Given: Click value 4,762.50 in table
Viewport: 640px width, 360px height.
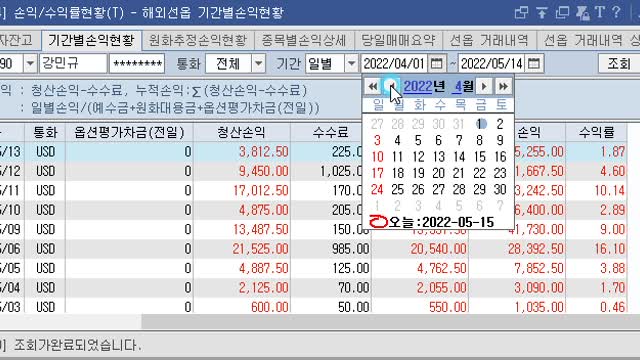Looking at the screenshot, I should (442, 268).
